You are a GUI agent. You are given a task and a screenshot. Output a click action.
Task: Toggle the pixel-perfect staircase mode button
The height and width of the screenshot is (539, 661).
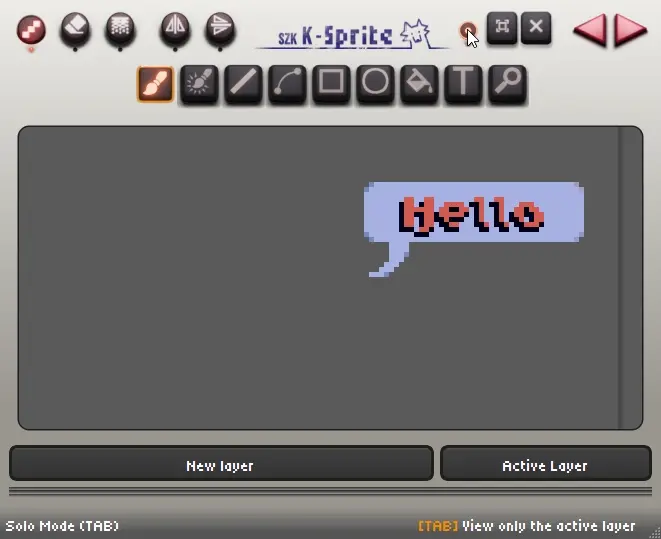tap(31, 29)
